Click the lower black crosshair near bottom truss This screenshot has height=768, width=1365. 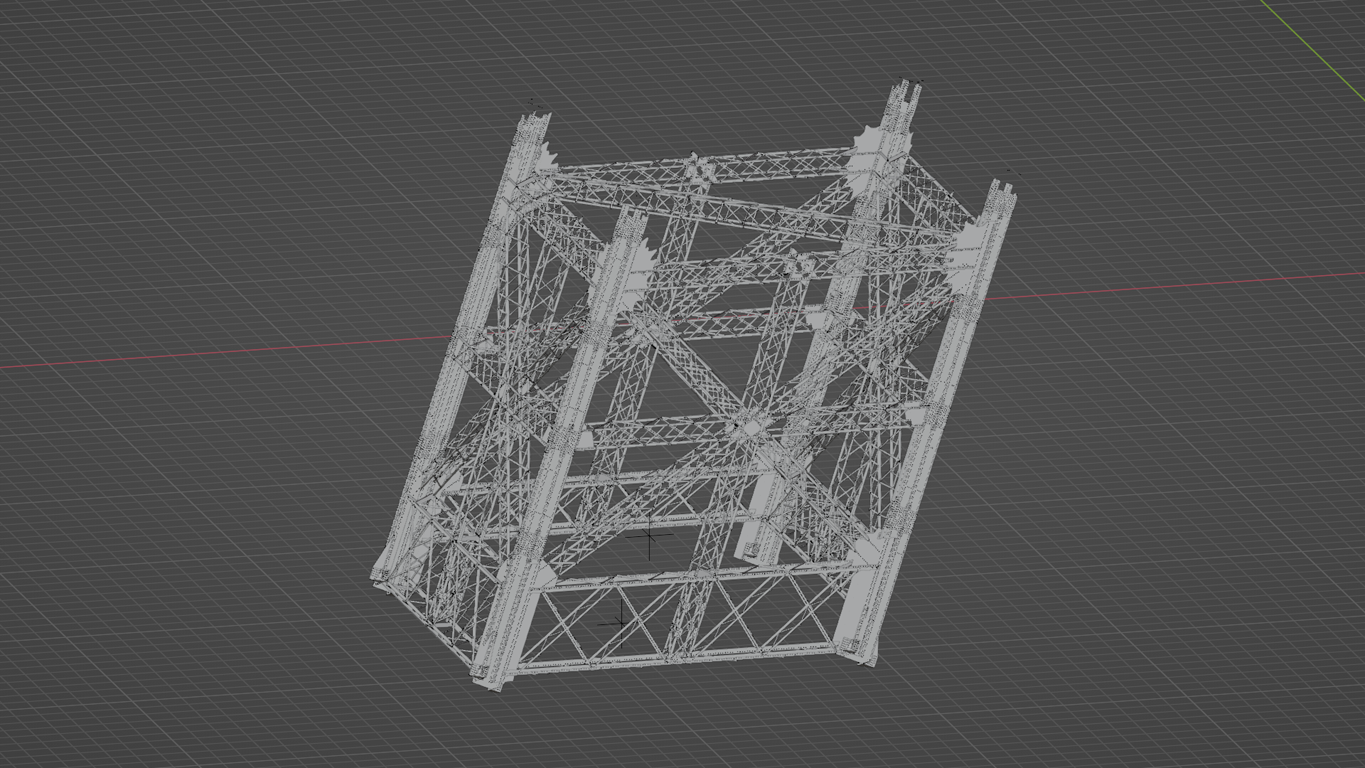pos(620,622)
